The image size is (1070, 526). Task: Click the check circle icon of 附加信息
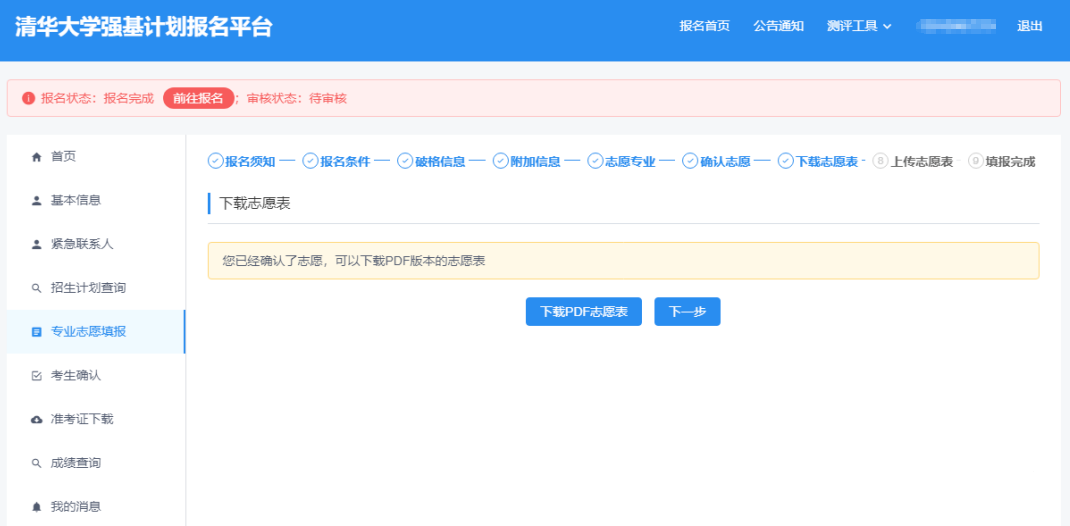pyautogui.click(x=501, y=162)
